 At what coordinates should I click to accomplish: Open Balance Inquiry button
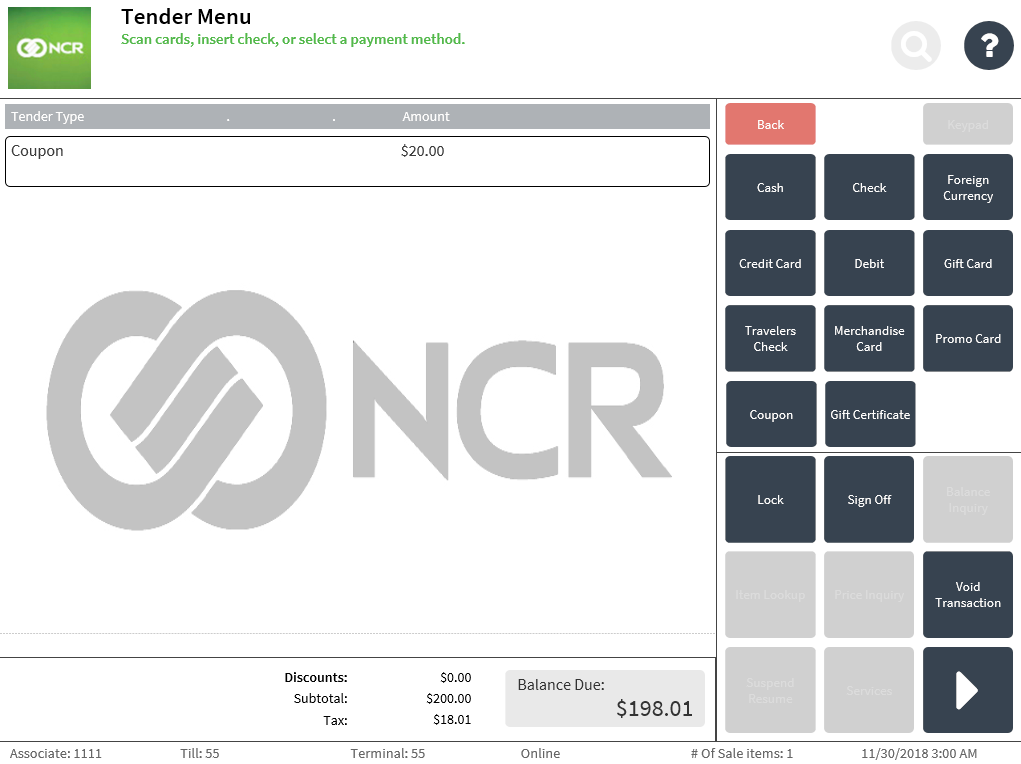pos(968,500)
